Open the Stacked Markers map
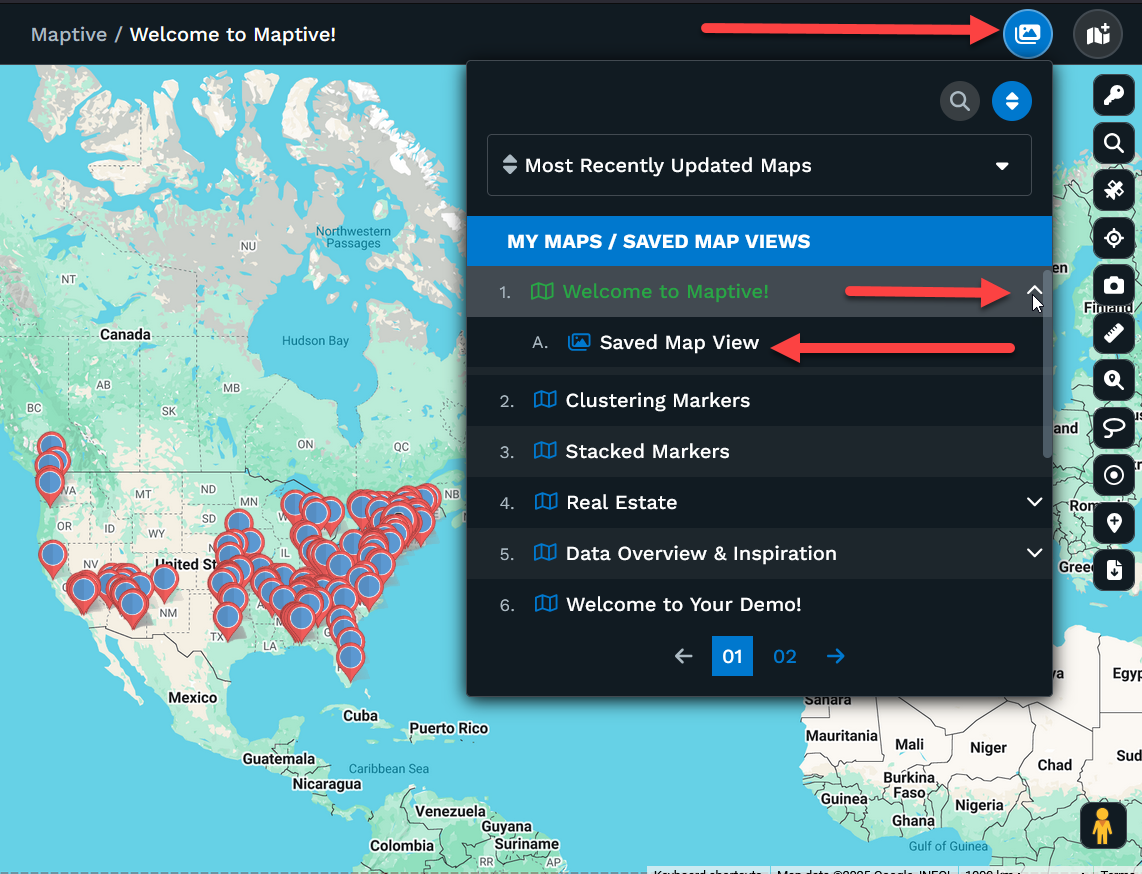The height and width of the screenshot is (874, 1142). (647, 452)
